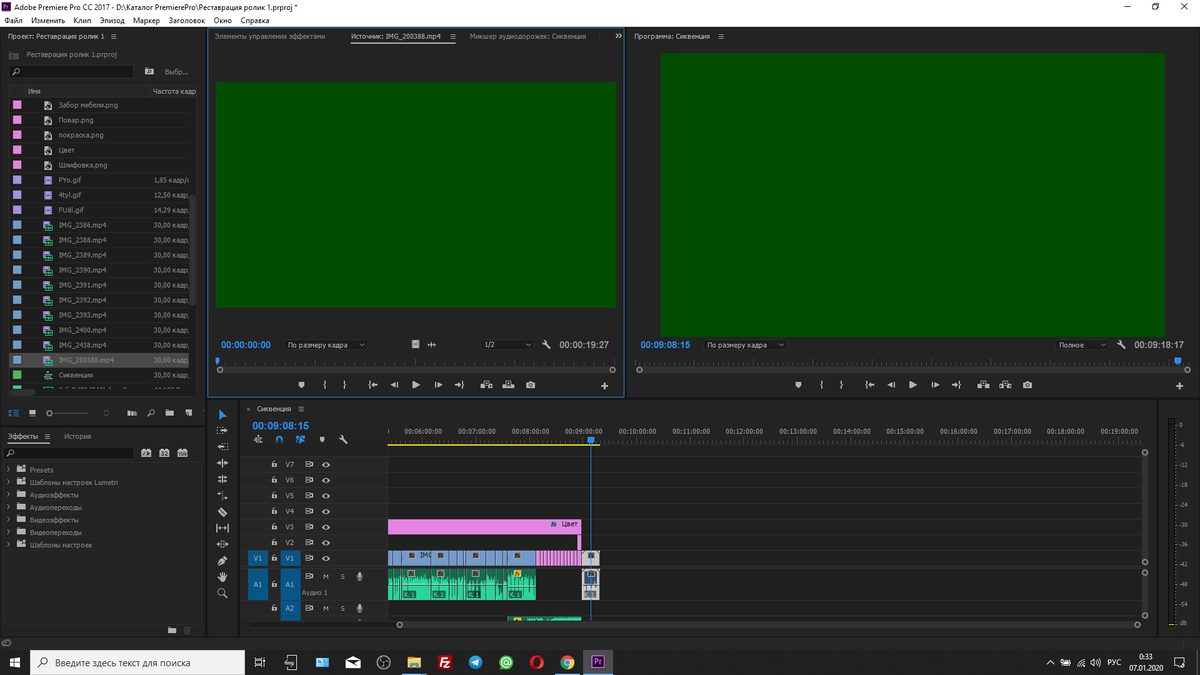Image resolution: width=1200 pixels, height=675 pixels.
Task: Select the Hand tool
Action: [x=223, y=577]
